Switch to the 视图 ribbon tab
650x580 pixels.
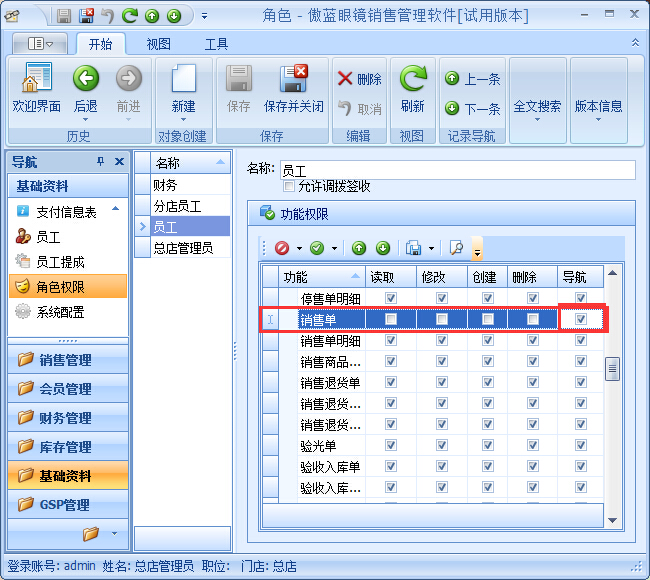point(158,44)
